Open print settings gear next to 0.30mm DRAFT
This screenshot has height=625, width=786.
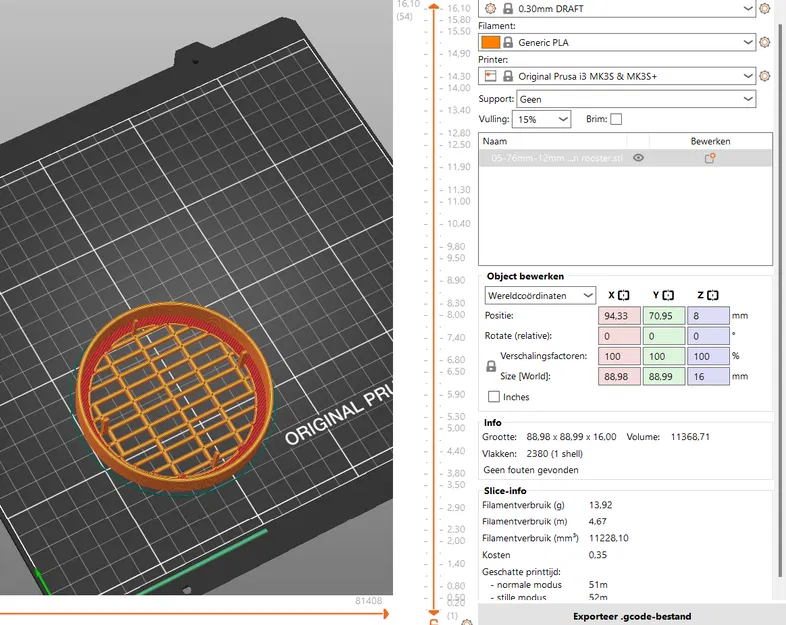765,8
